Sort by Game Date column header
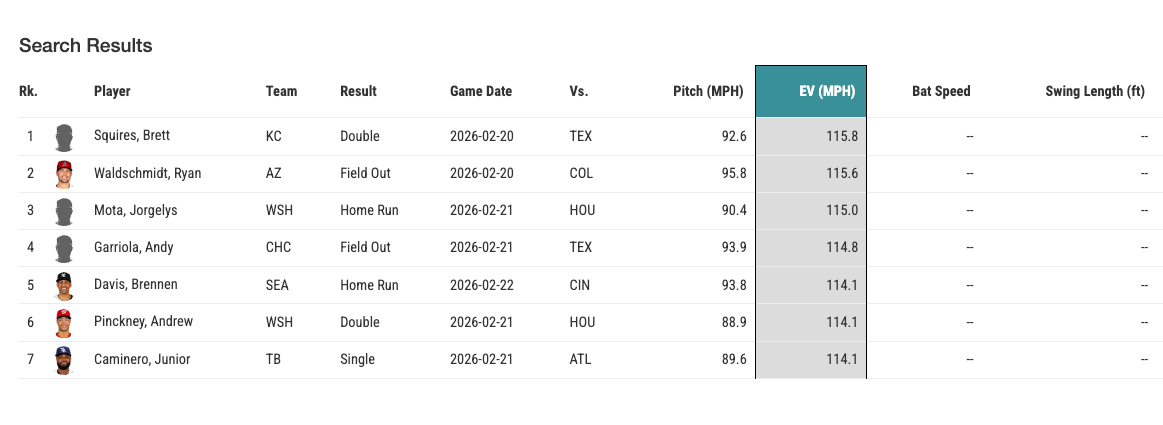Image resolution: width=1163 pixels, height=425 pixels. pos(481,91)
